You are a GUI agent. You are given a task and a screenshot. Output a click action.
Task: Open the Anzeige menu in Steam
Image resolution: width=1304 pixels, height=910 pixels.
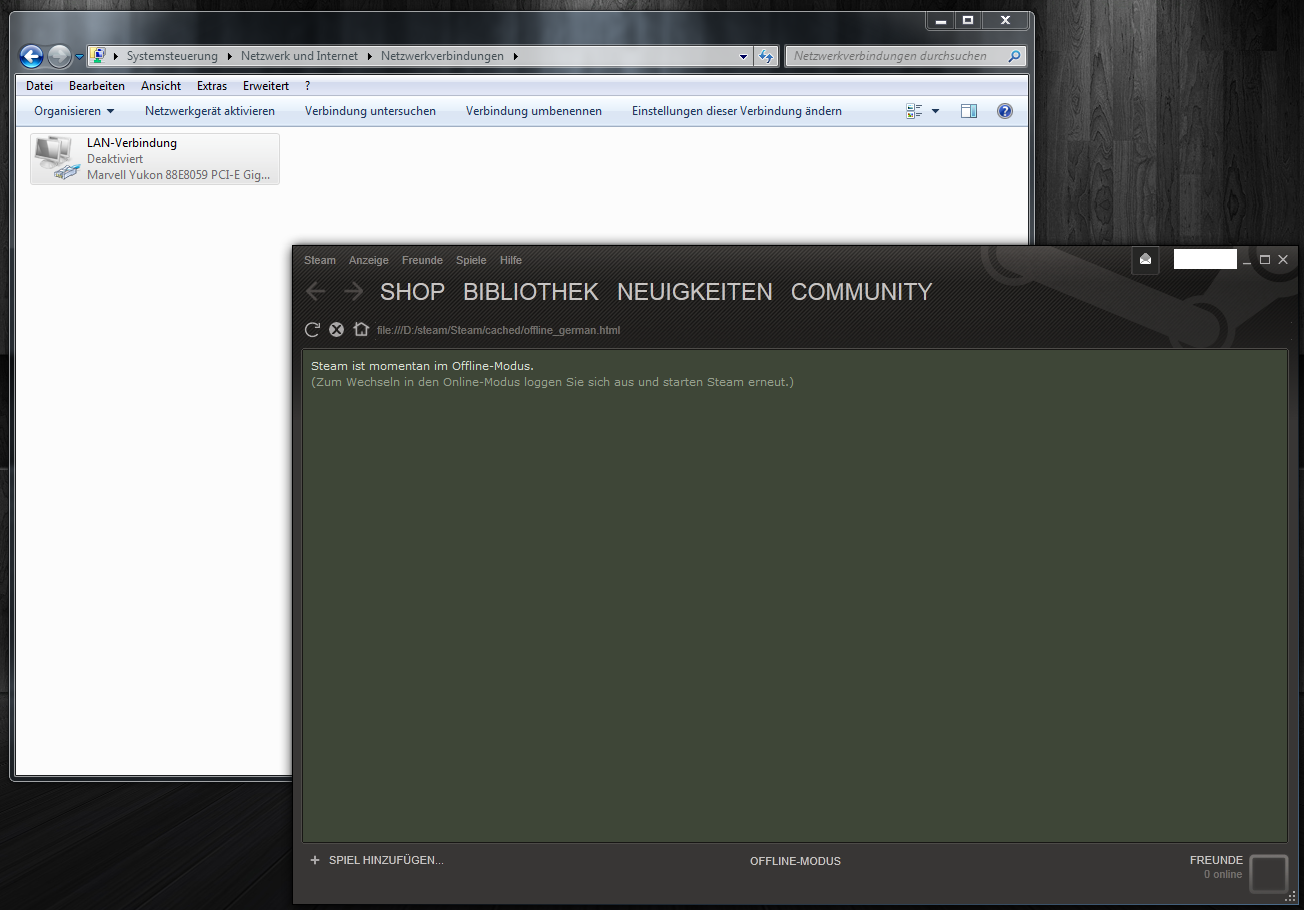pos(368,260)
